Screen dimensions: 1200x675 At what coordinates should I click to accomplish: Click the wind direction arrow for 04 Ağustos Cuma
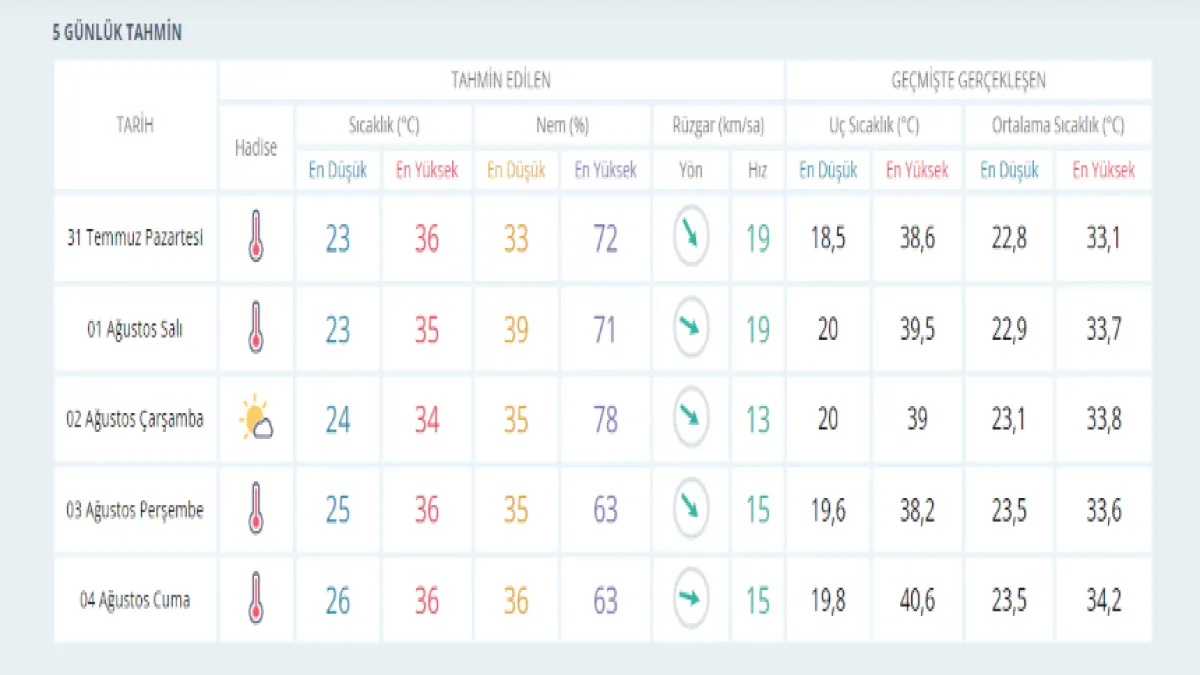coord(691,599)
